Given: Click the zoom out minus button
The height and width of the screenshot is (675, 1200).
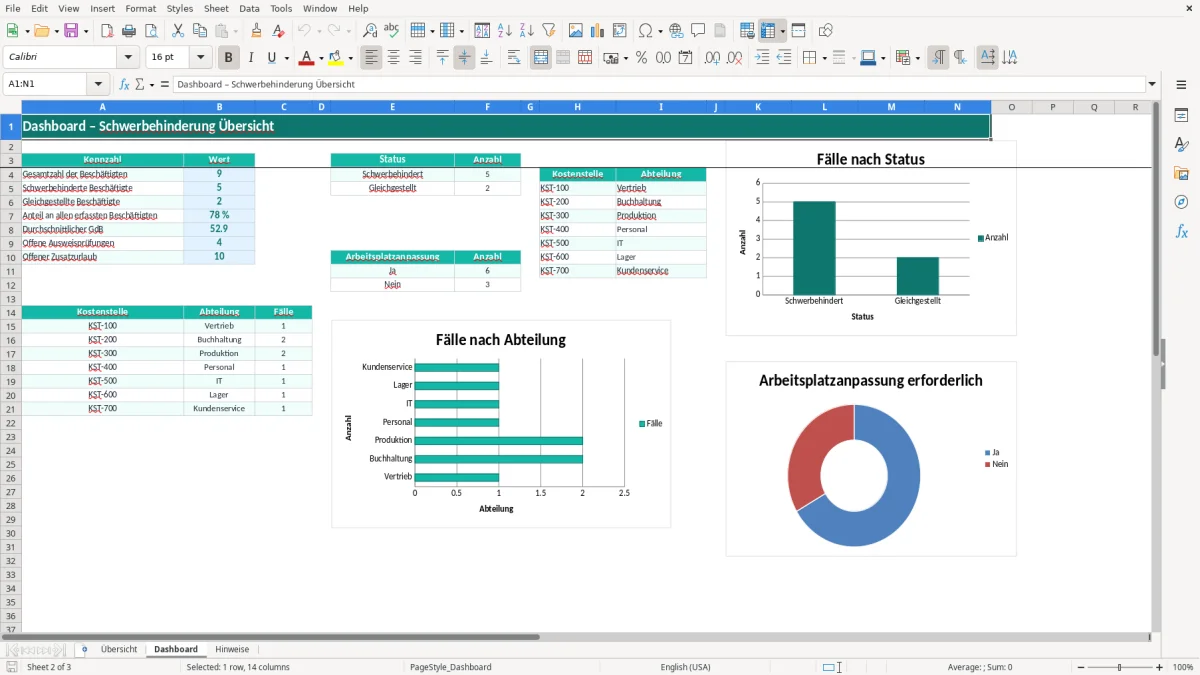Looking at the screenshot, I should [x=1080, y=667].
